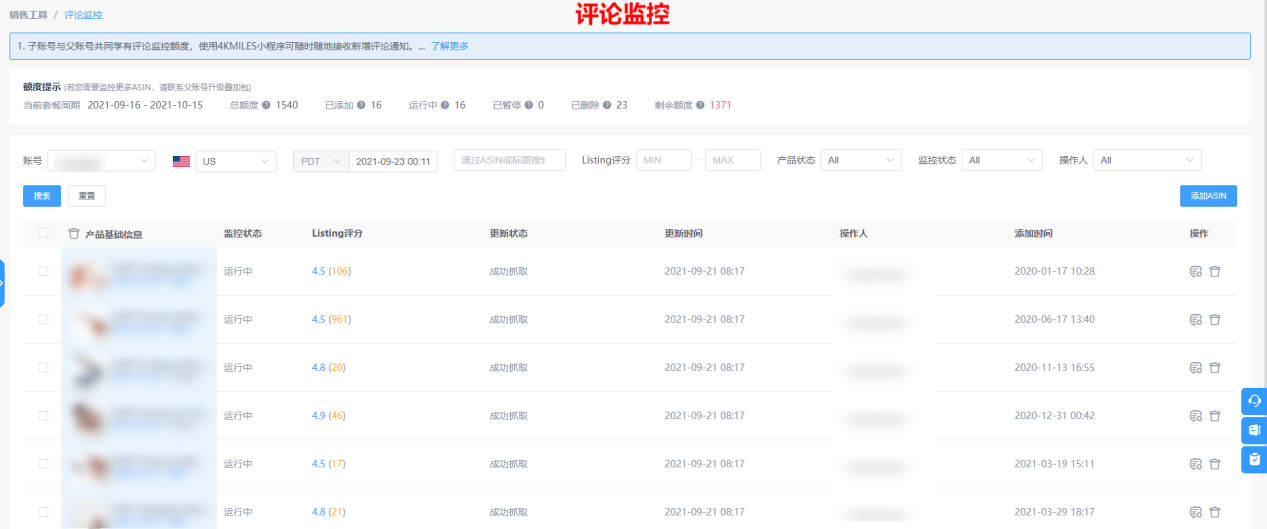The height and width of the screenshot is (529, 1267).
Task: Click the book guide floating icon
Action: [1254, 430]
